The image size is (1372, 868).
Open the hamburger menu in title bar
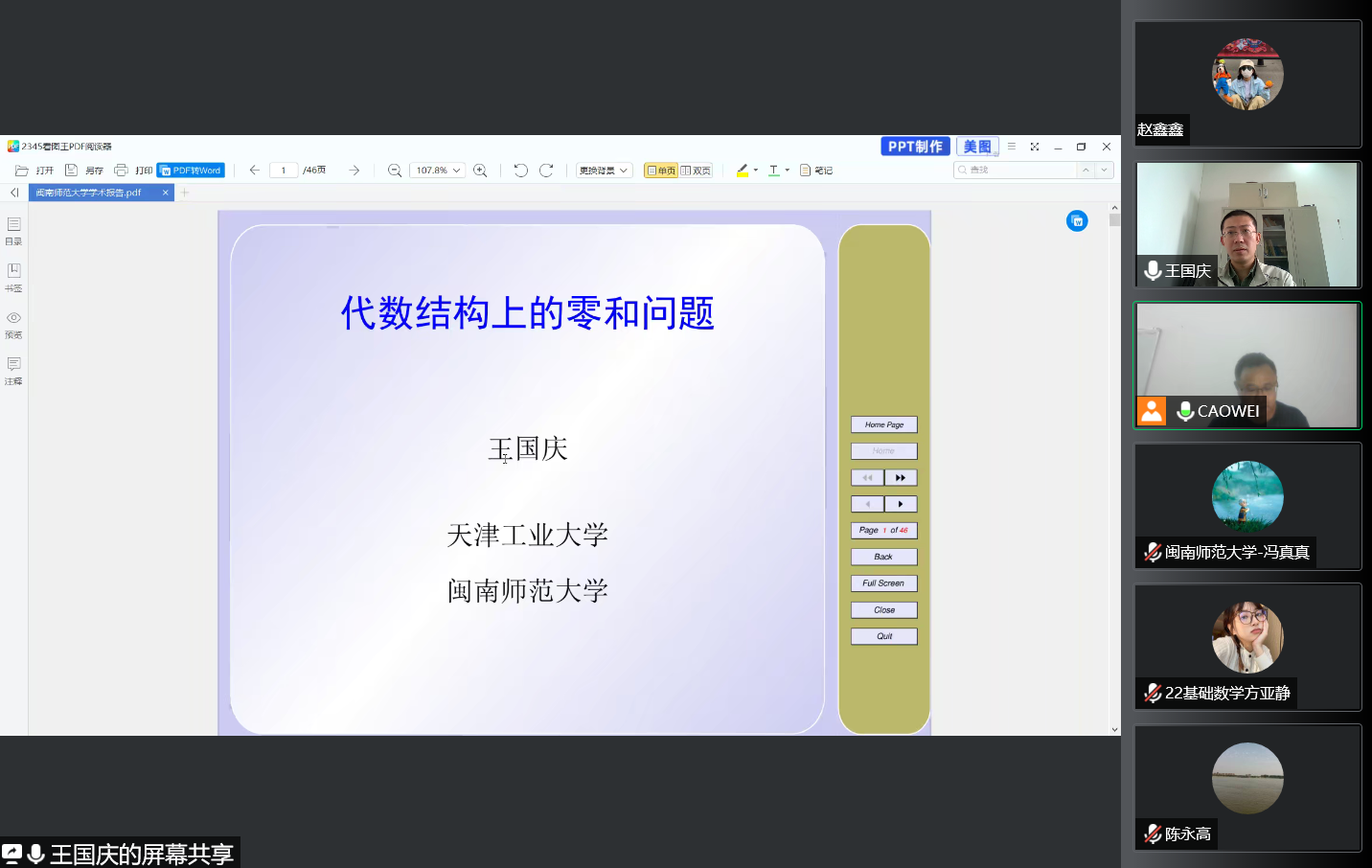point(1011,147)
